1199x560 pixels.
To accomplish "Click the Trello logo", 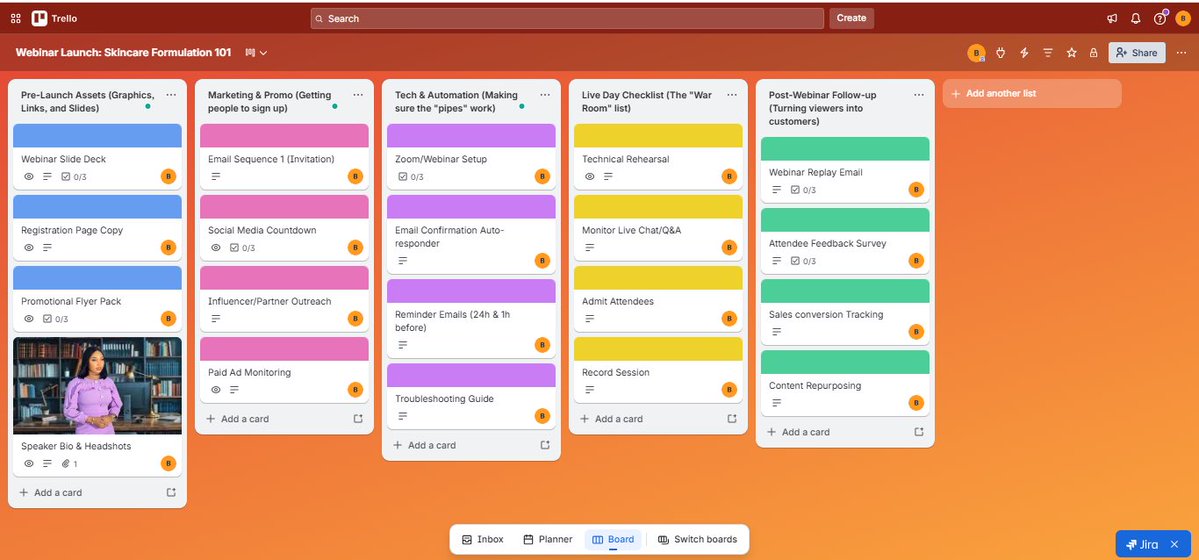I will 54,18.
